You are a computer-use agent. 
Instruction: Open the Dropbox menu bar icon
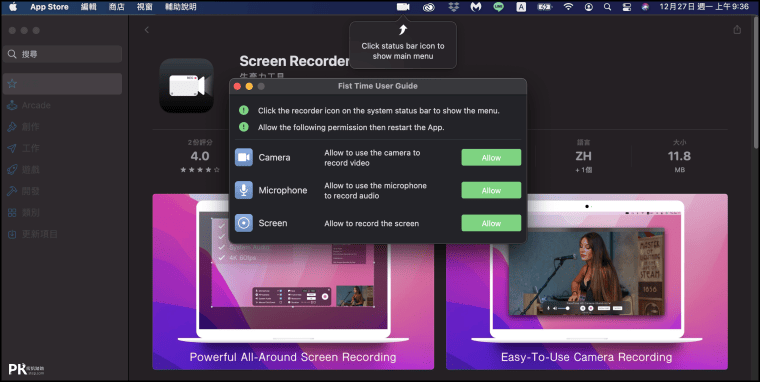pos(453,7)
